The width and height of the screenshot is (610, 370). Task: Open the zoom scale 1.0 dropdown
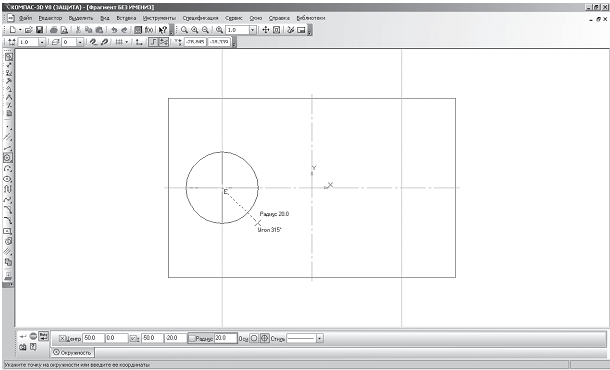253,30
